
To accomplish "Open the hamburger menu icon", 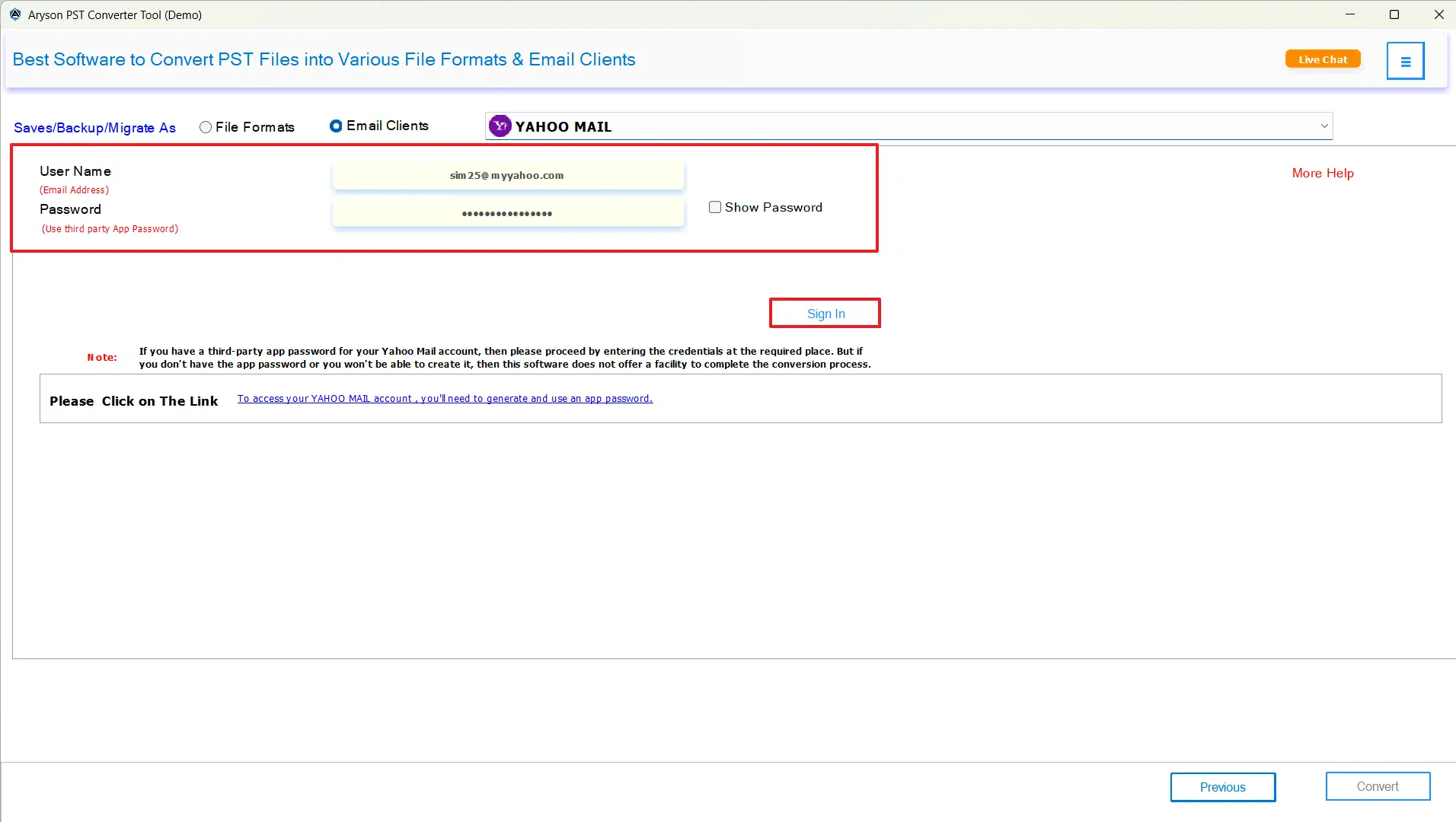I will tap(1405, 61).
